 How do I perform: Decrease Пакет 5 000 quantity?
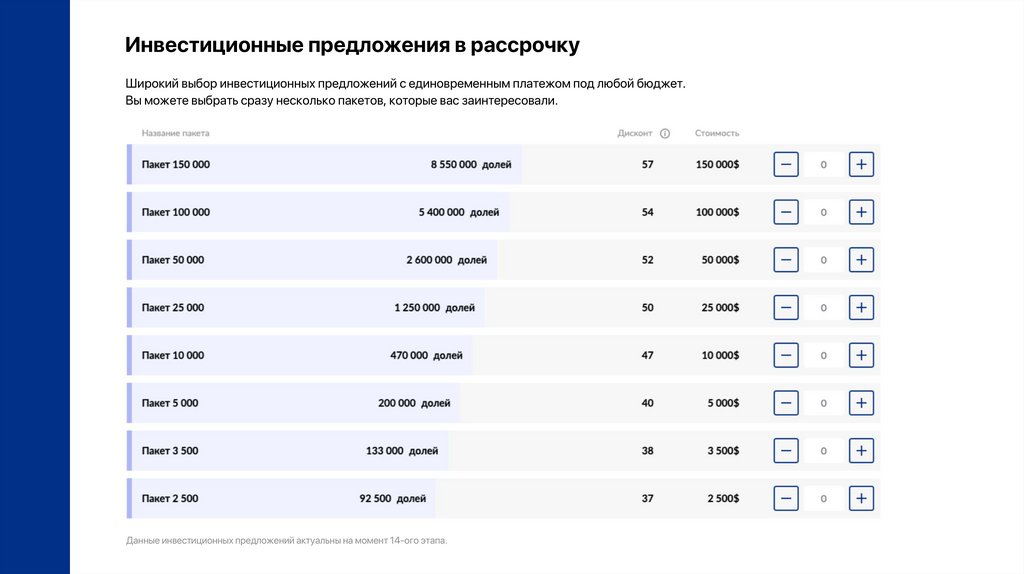[786, 403]
